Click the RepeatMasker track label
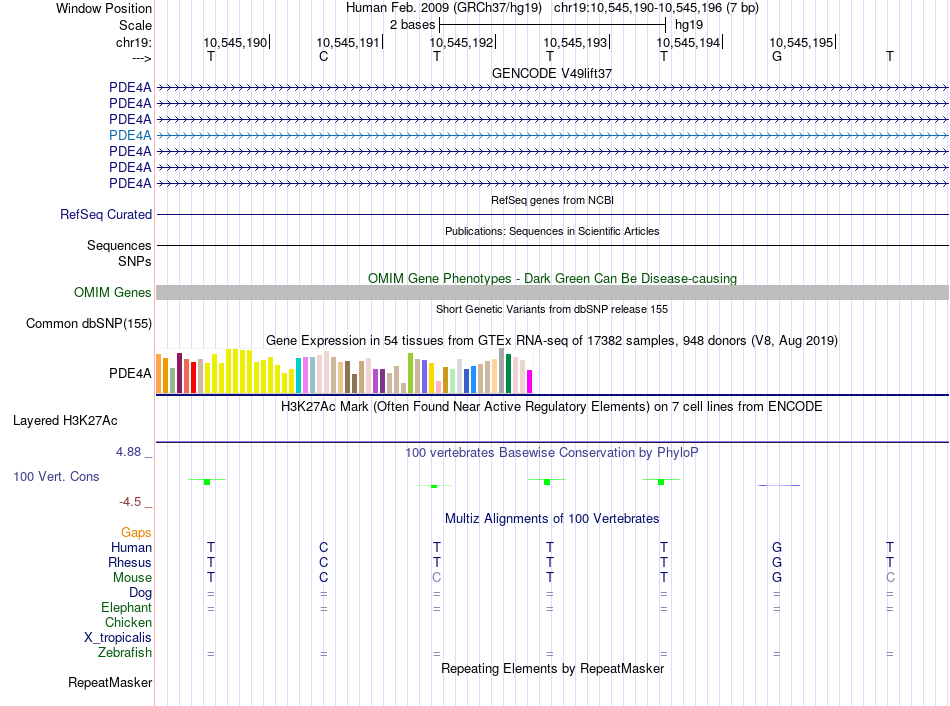 pos(110,683)
